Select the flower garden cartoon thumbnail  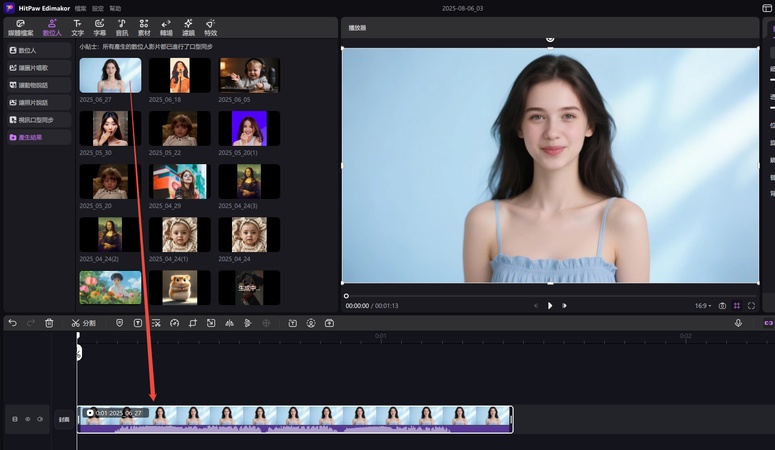pos(110,287)
